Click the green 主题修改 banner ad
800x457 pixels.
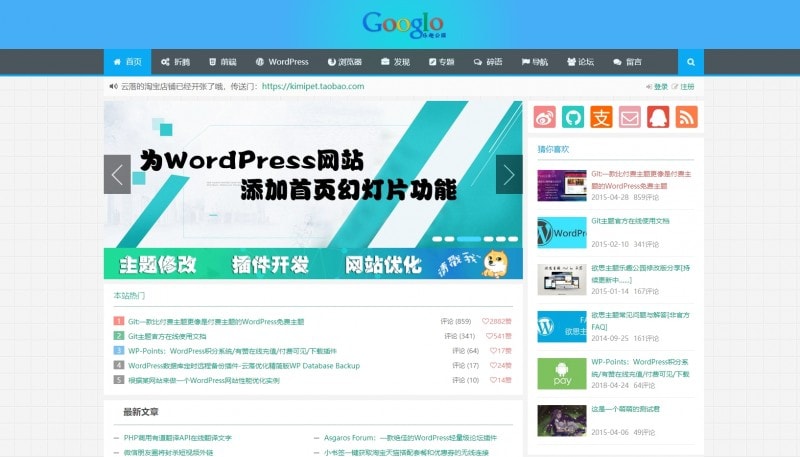click(313, 264)
